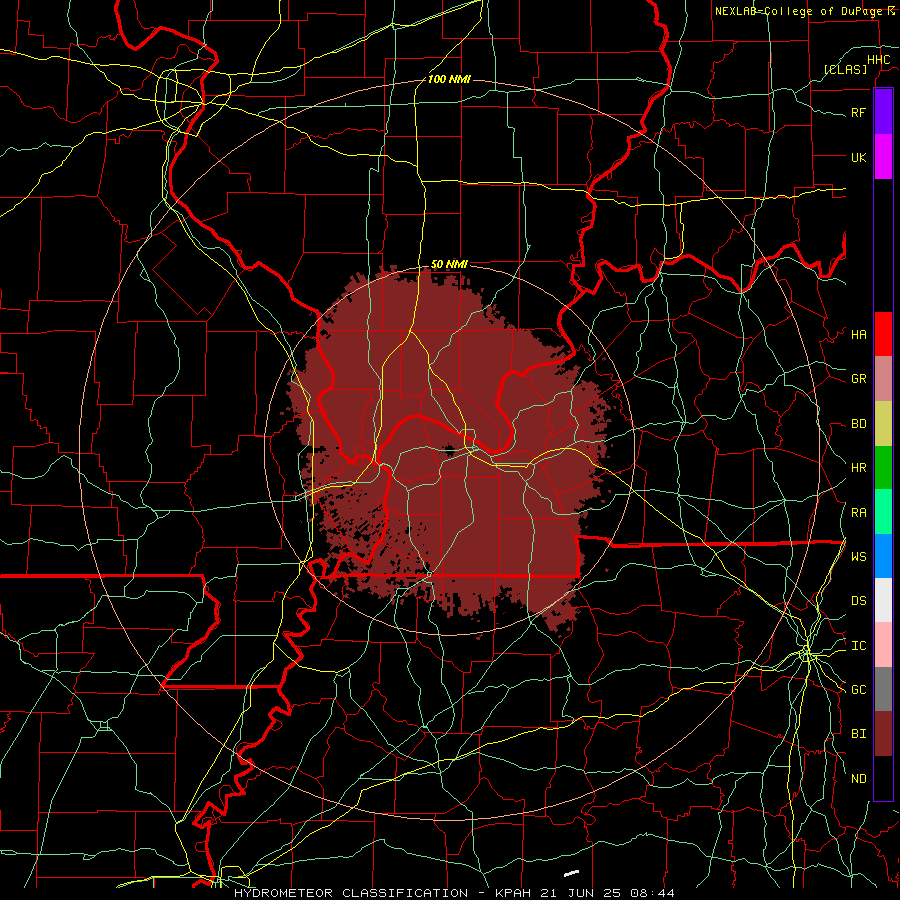
Task: Click the 50 NMI range ring label
Action: (449, 264)
